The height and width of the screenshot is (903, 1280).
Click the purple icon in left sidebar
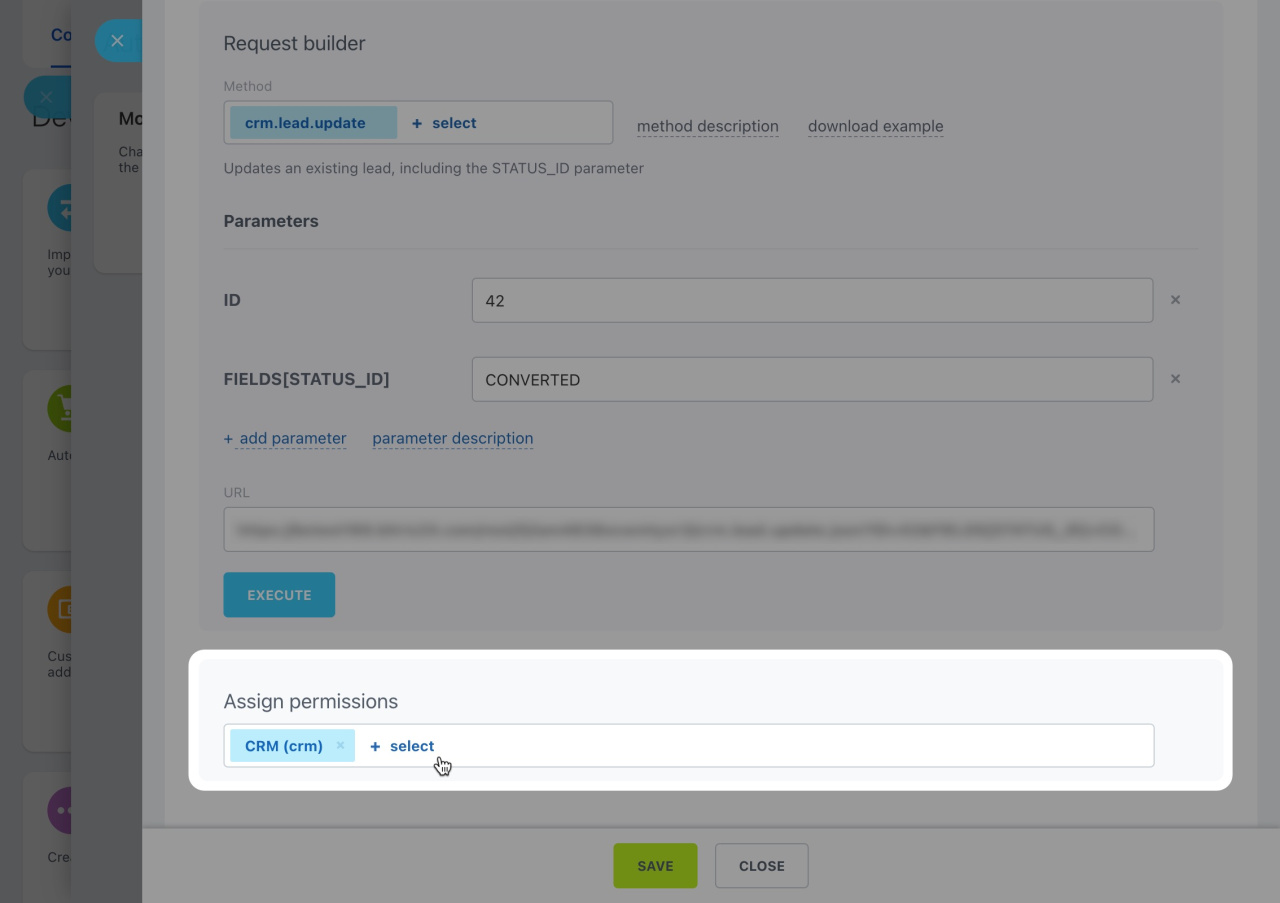coord(60,810)
